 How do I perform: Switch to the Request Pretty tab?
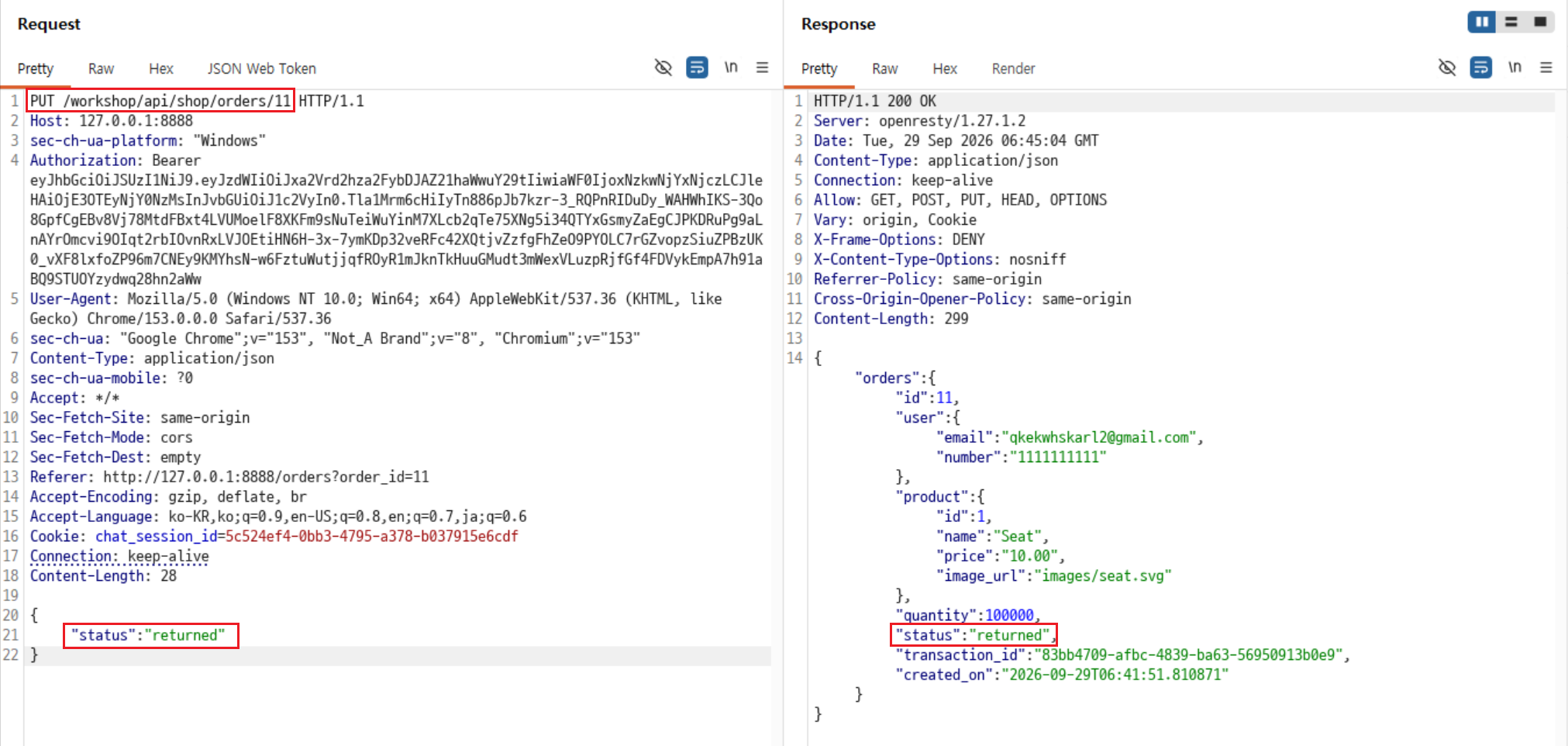(36, 69)
